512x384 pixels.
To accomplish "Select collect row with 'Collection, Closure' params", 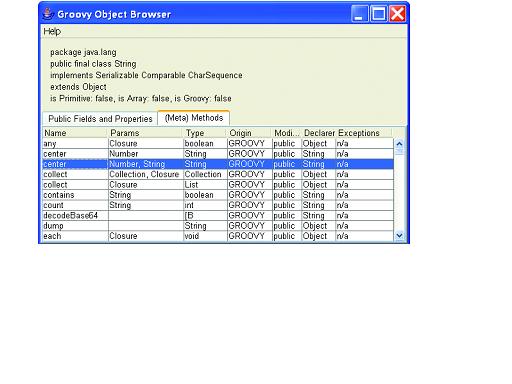I will [218, 174].
